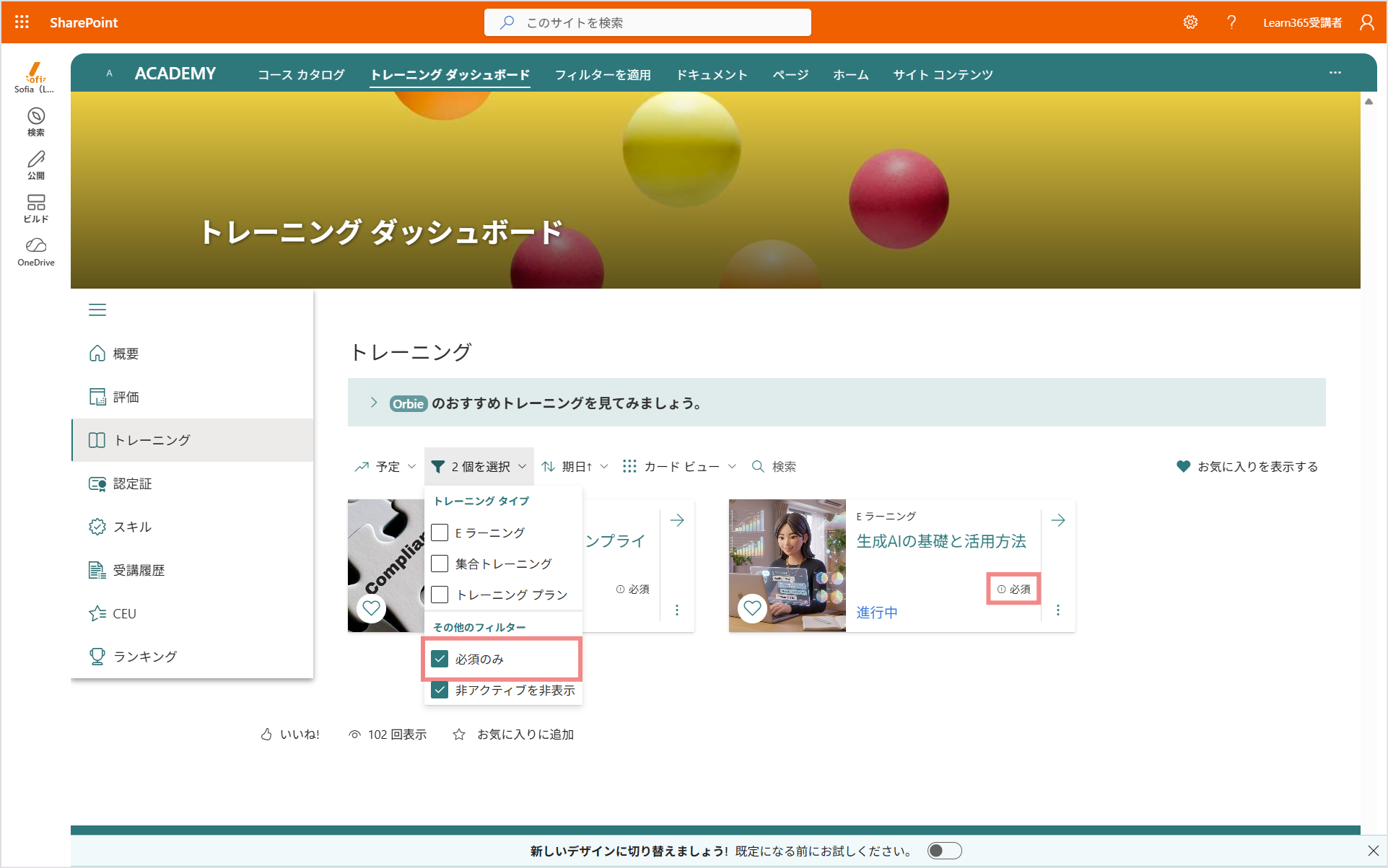Open the SharePoint app launcher grid
1388x868 pixels.
22,22
